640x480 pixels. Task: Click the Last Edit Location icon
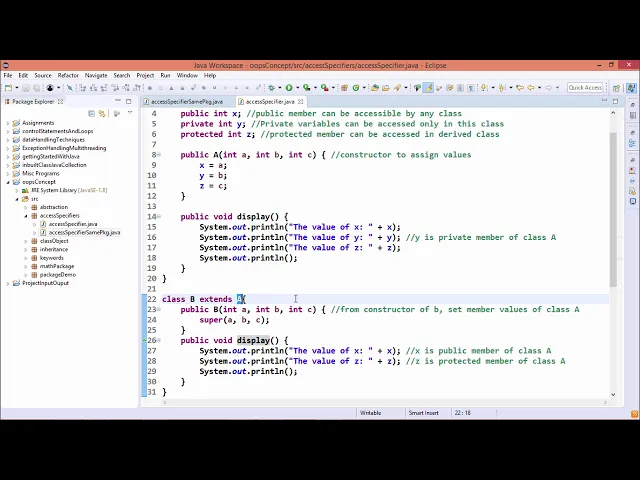click(x=520, y=88)
